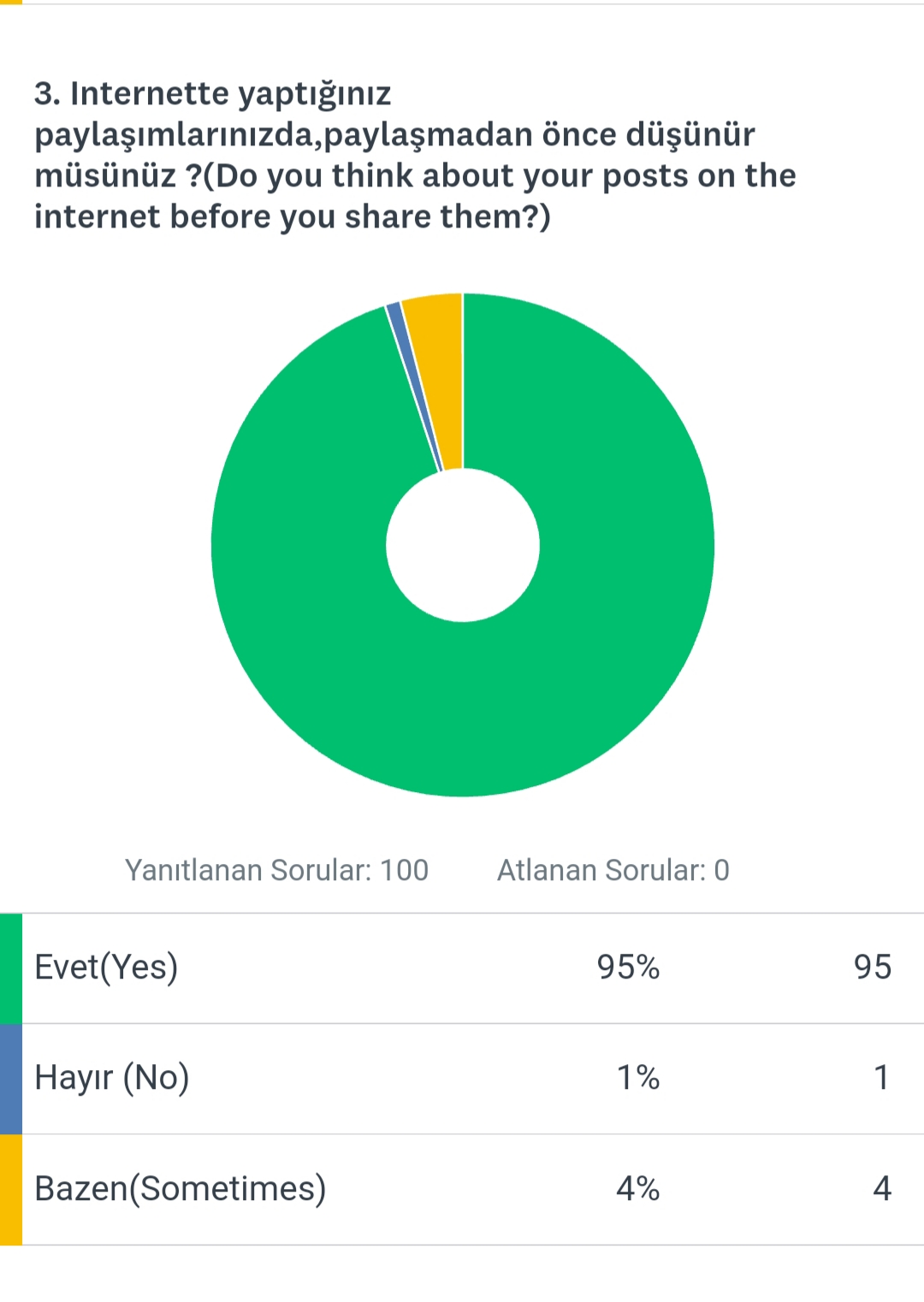
Task: Click the question 3 title text
Action: click(394, 134)
